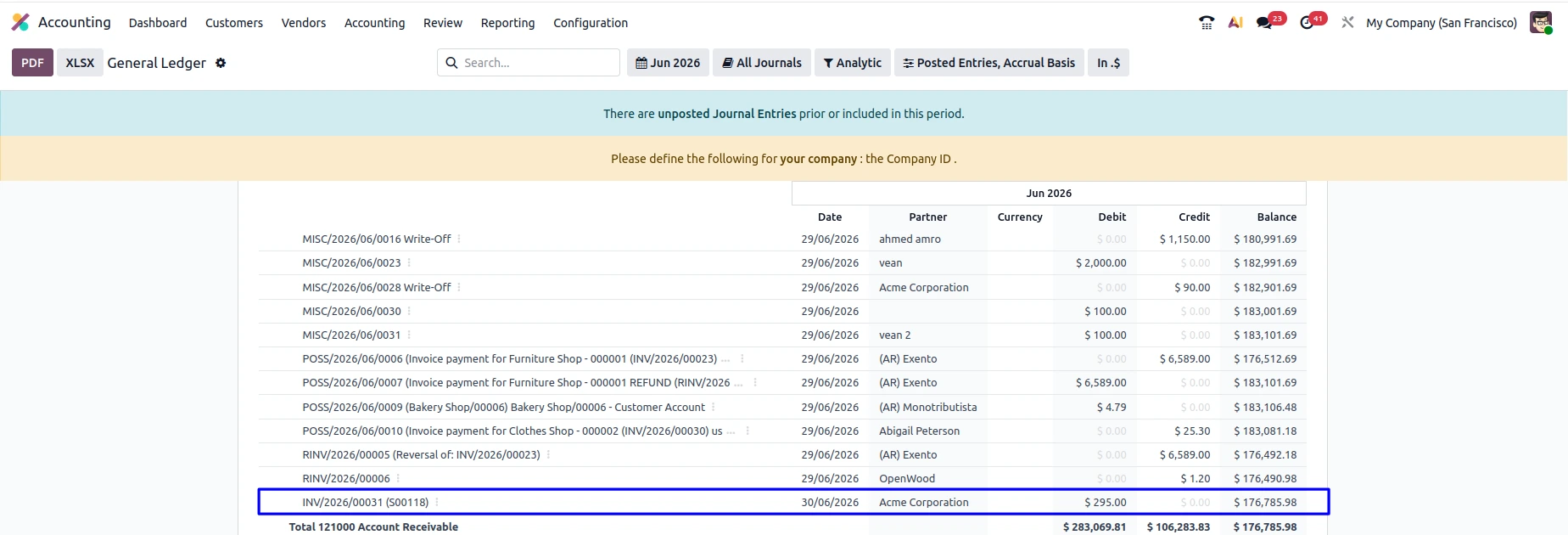Click the user avatar in top bar
Image resolution: width=1568 pixels, height=535 pixels.
(x=1541, y=23)
